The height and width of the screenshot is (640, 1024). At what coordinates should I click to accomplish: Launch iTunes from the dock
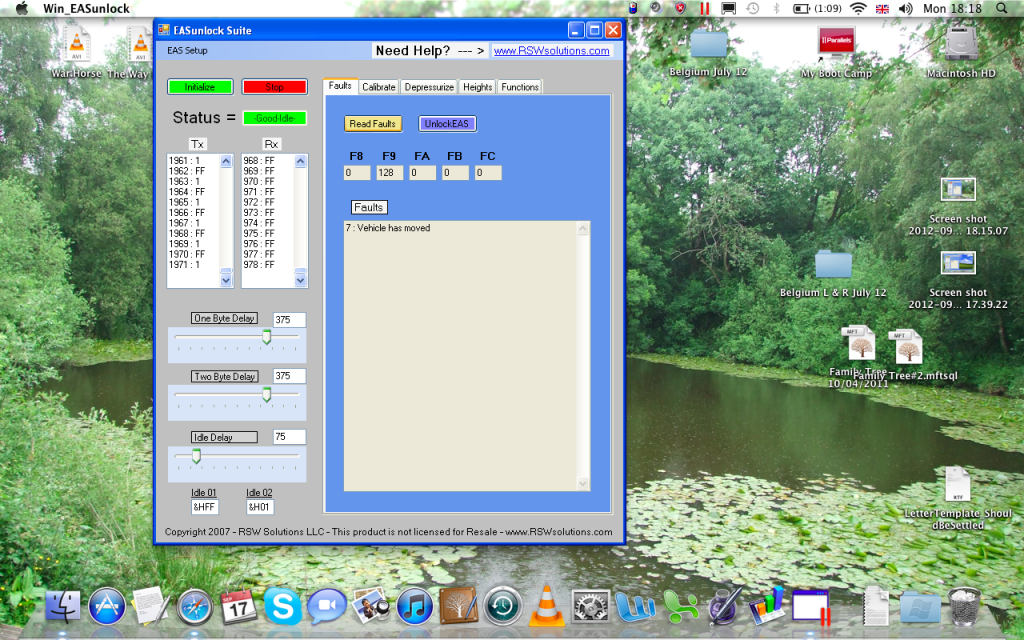(x=415, y=606)
